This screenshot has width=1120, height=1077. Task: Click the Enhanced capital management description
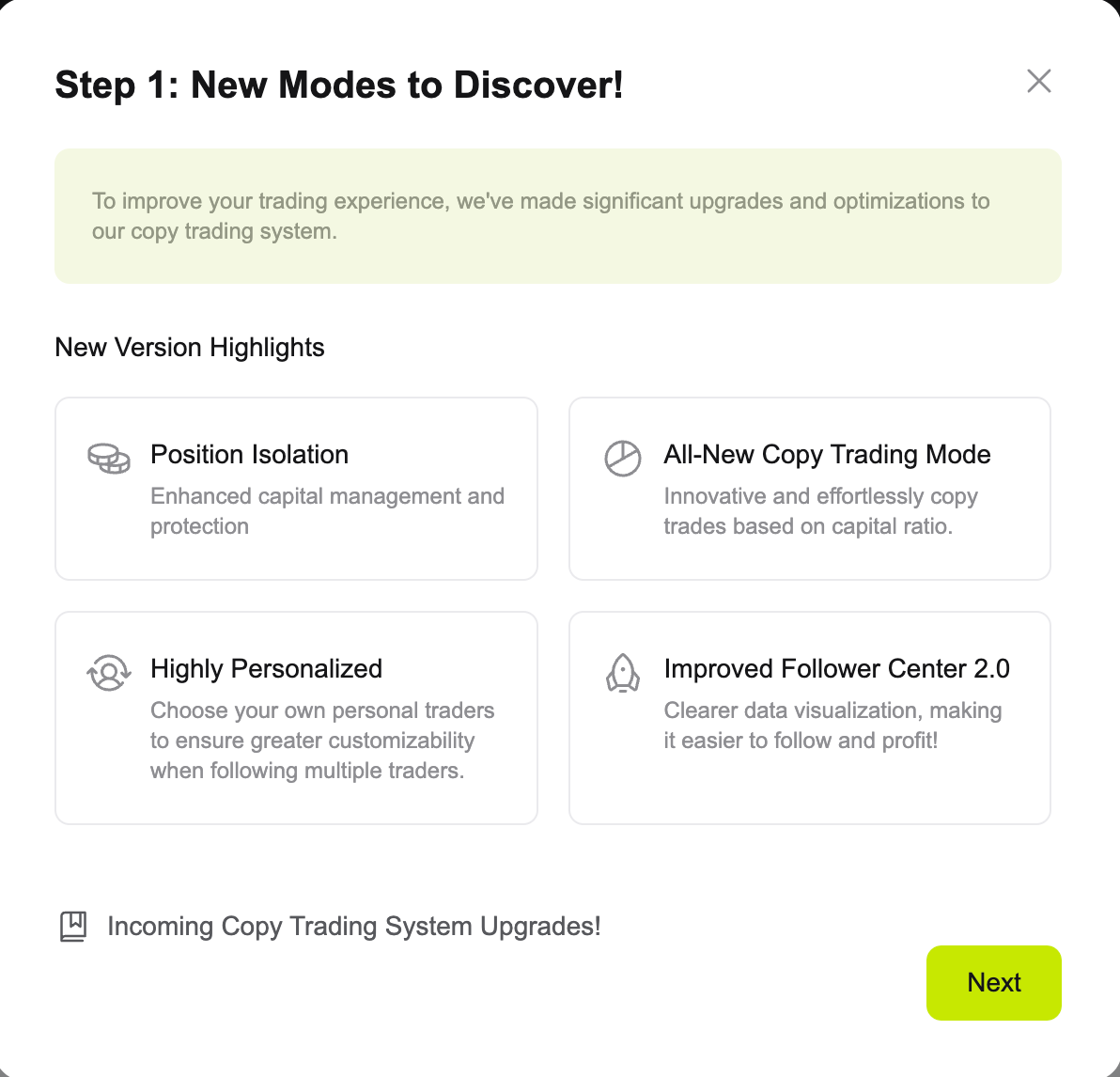tap(327, 511)
